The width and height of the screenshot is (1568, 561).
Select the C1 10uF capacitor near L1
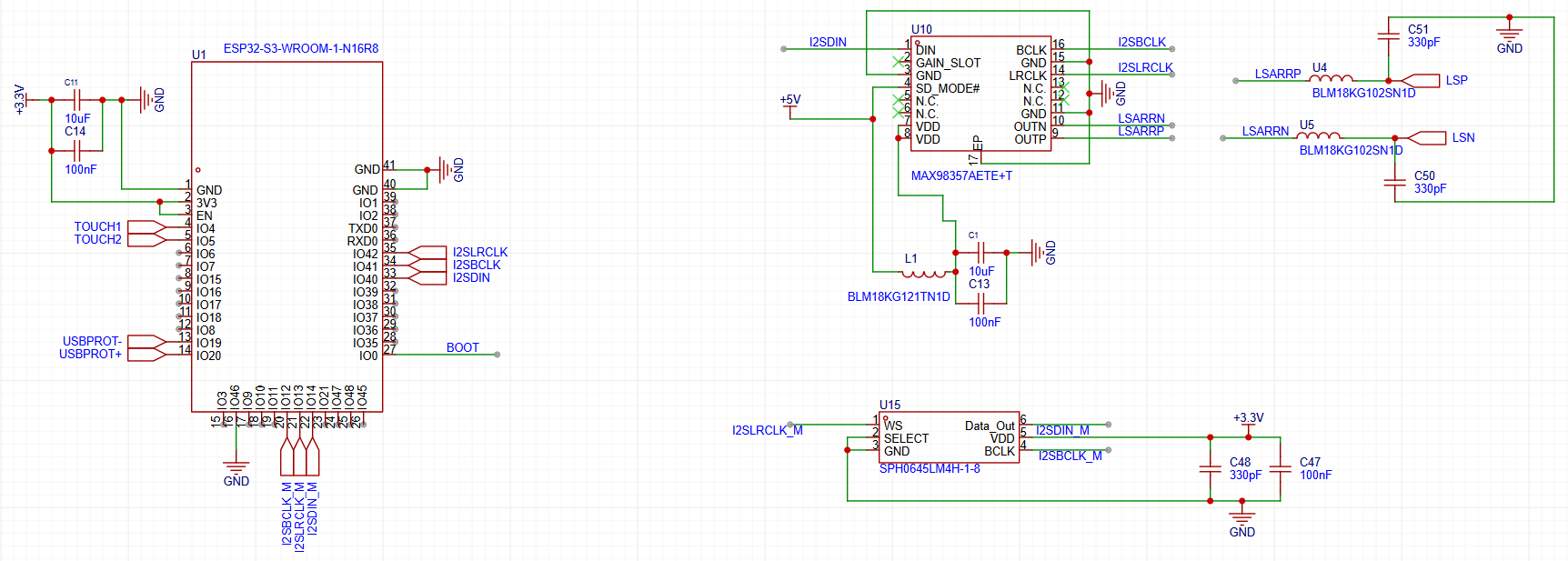point(981,252)
